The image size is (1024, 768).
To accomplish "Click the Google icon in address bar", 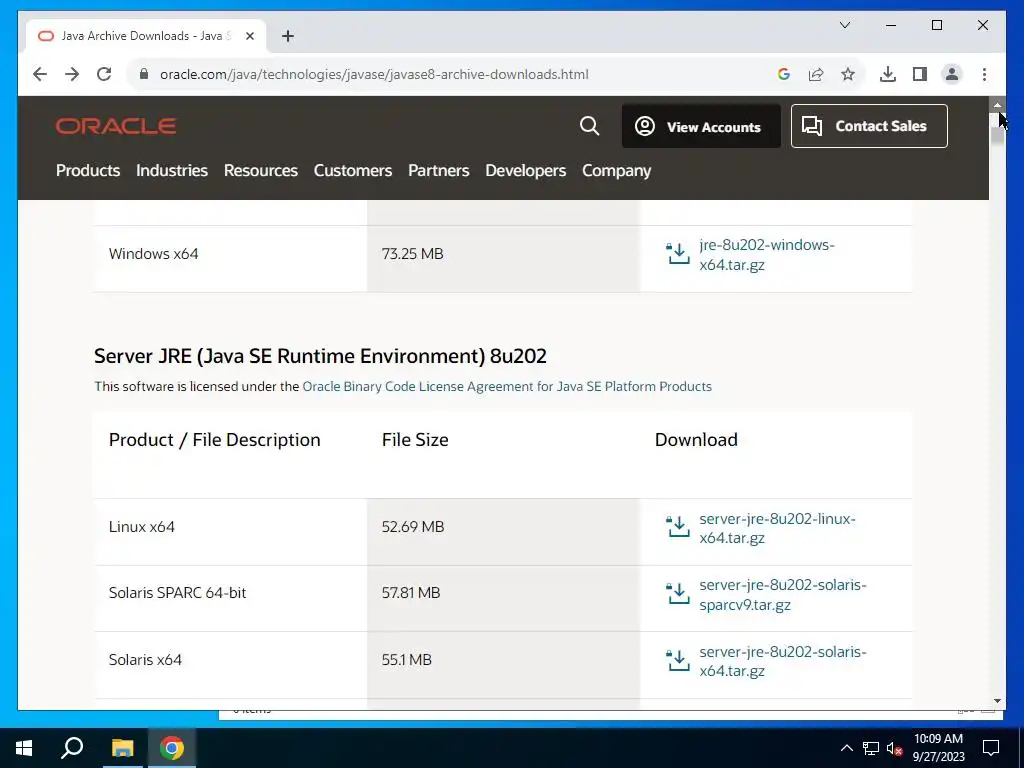I will coord(784,74).
